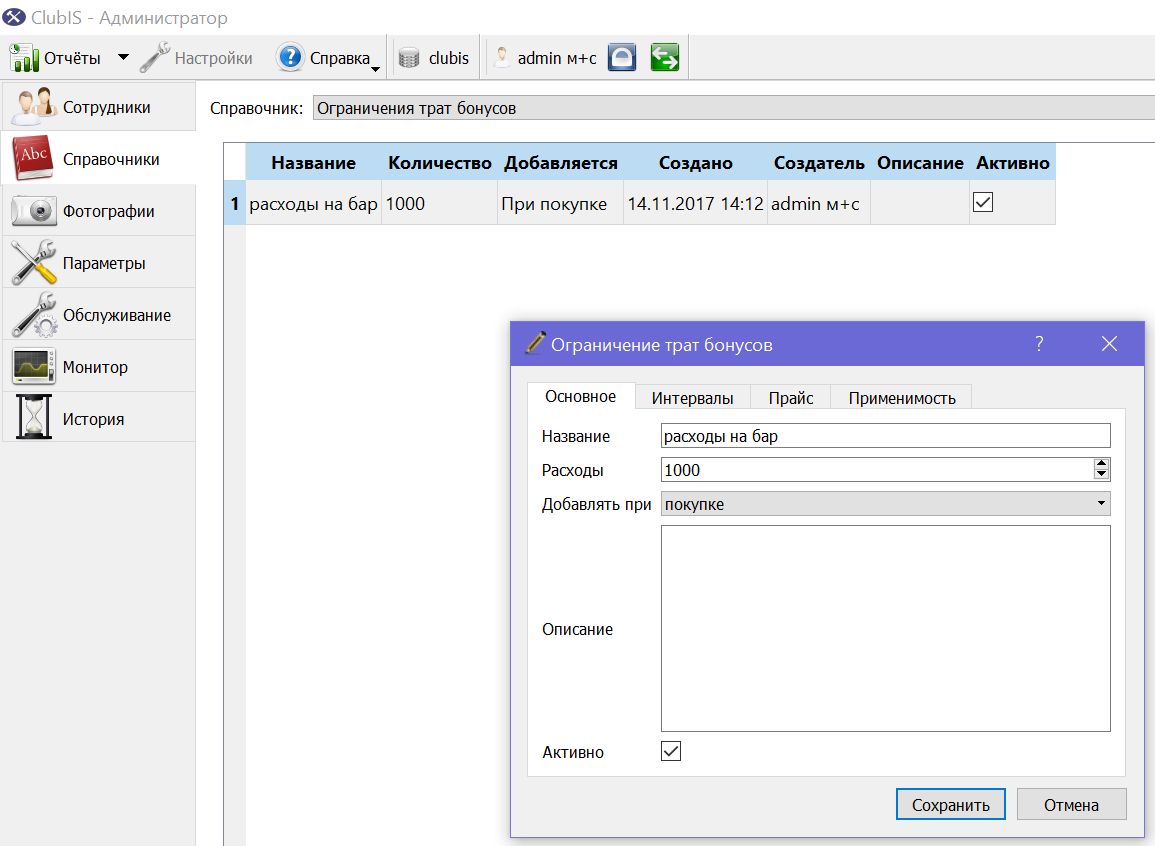1155x846 pixels.
Task: Click the clubis database icon
Action: [x=409, y=58]
